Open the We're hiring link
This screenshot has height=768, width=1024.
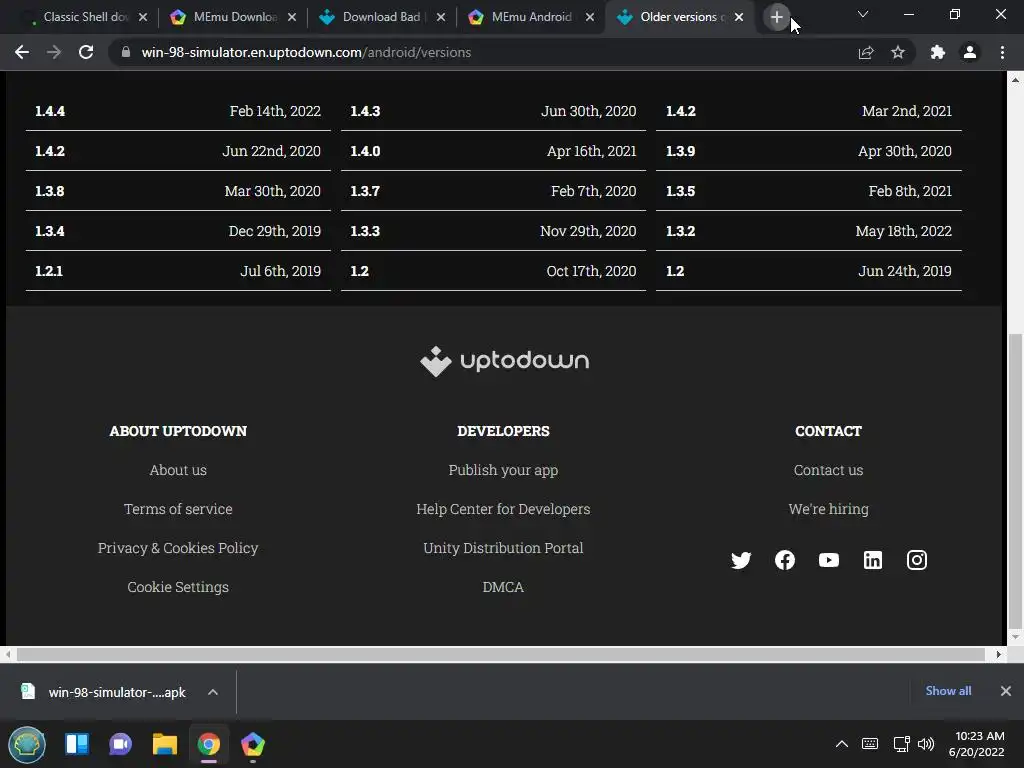pos(828,509)
